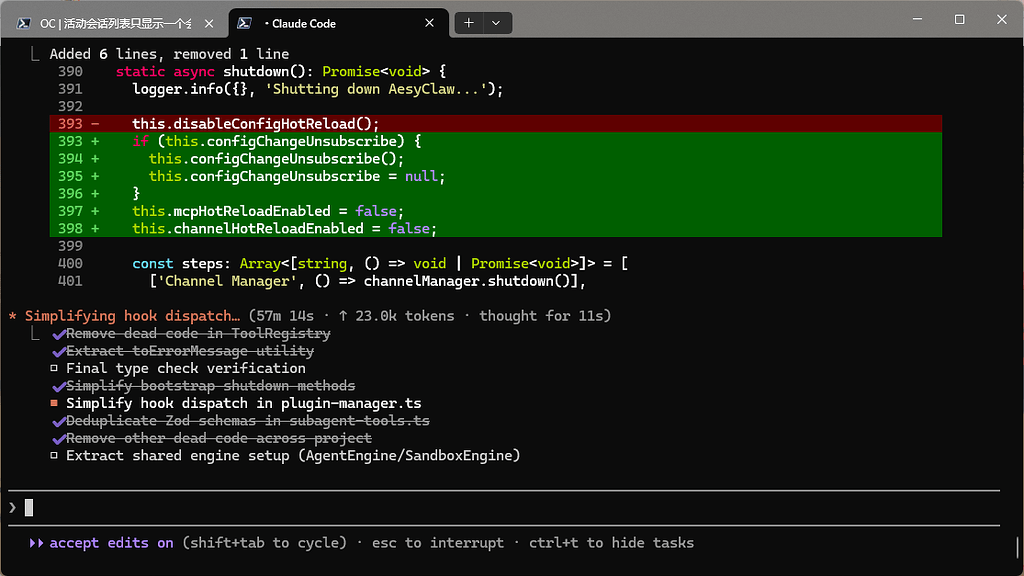Screen dimensions: 1024x576
Task: Click in-progress marker for 'Simplify hook dispatch'
Action: pyautogui.click(x=54, y=403)
